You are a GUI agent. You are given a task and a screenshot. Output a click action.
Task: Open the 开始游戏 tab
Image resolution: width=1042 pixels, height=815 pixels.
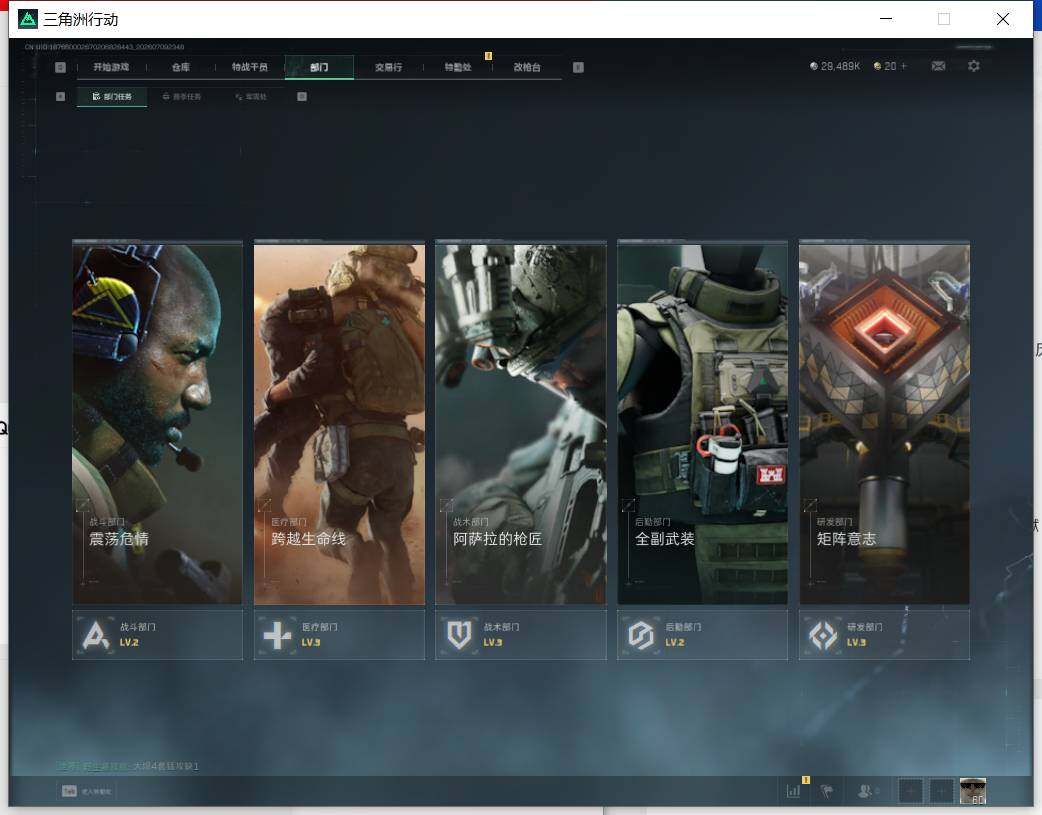tap(111, 67)
